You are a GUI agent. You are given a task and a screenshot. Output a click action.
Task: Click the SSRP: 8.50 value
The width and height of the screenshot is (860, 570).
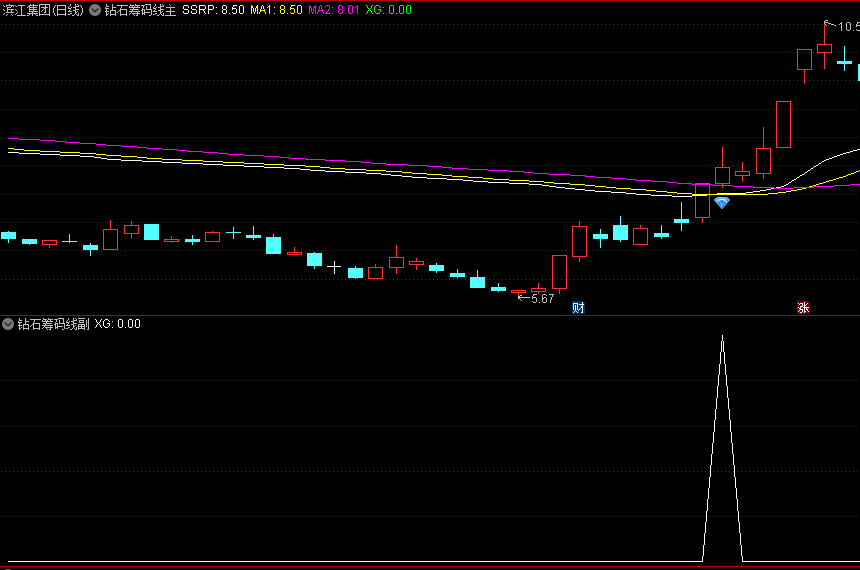click(213, 10)
